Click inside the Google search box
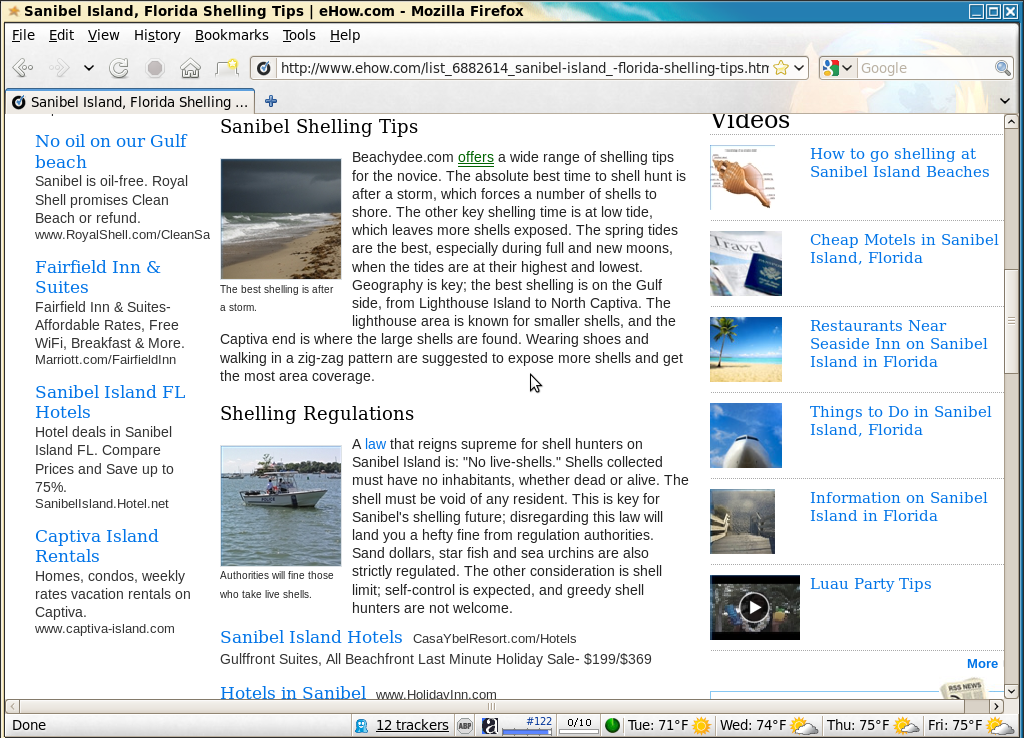1024x738 pixels. (925, 68)
